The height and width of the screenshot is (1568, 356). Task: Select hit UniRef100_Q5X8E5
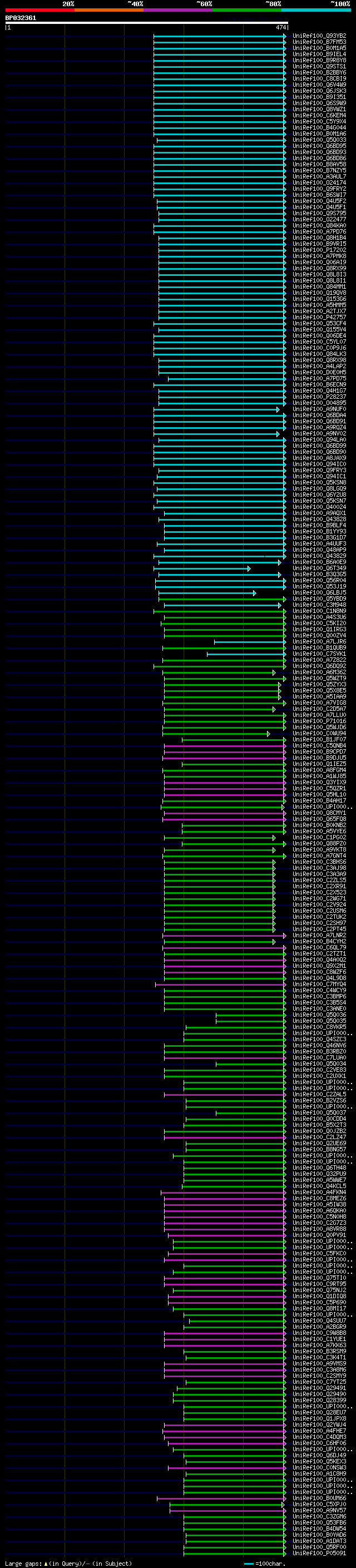pyautogui.click(x=319, y=691)
